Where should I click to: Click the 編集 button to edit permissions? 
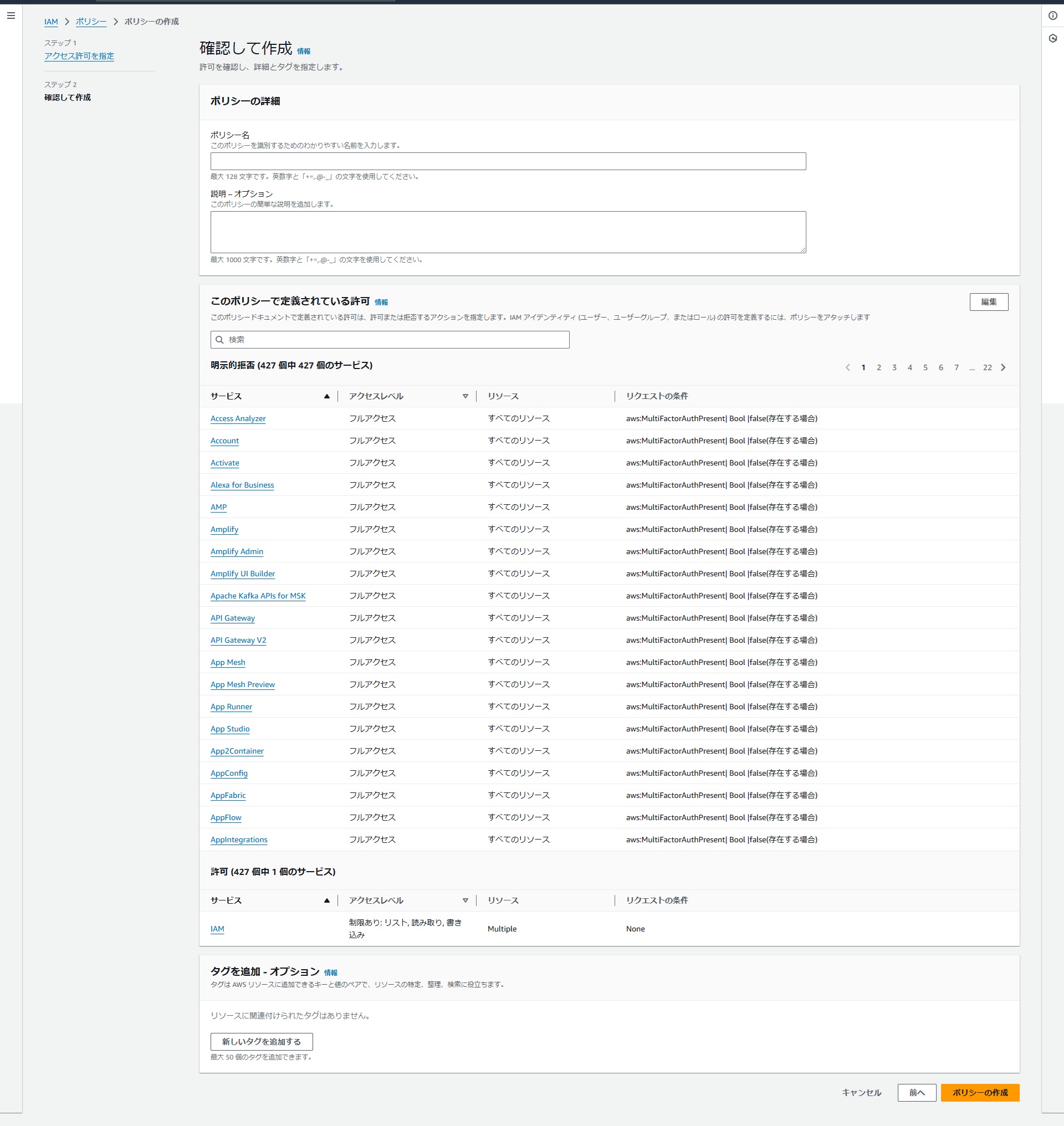click(989, 302)
